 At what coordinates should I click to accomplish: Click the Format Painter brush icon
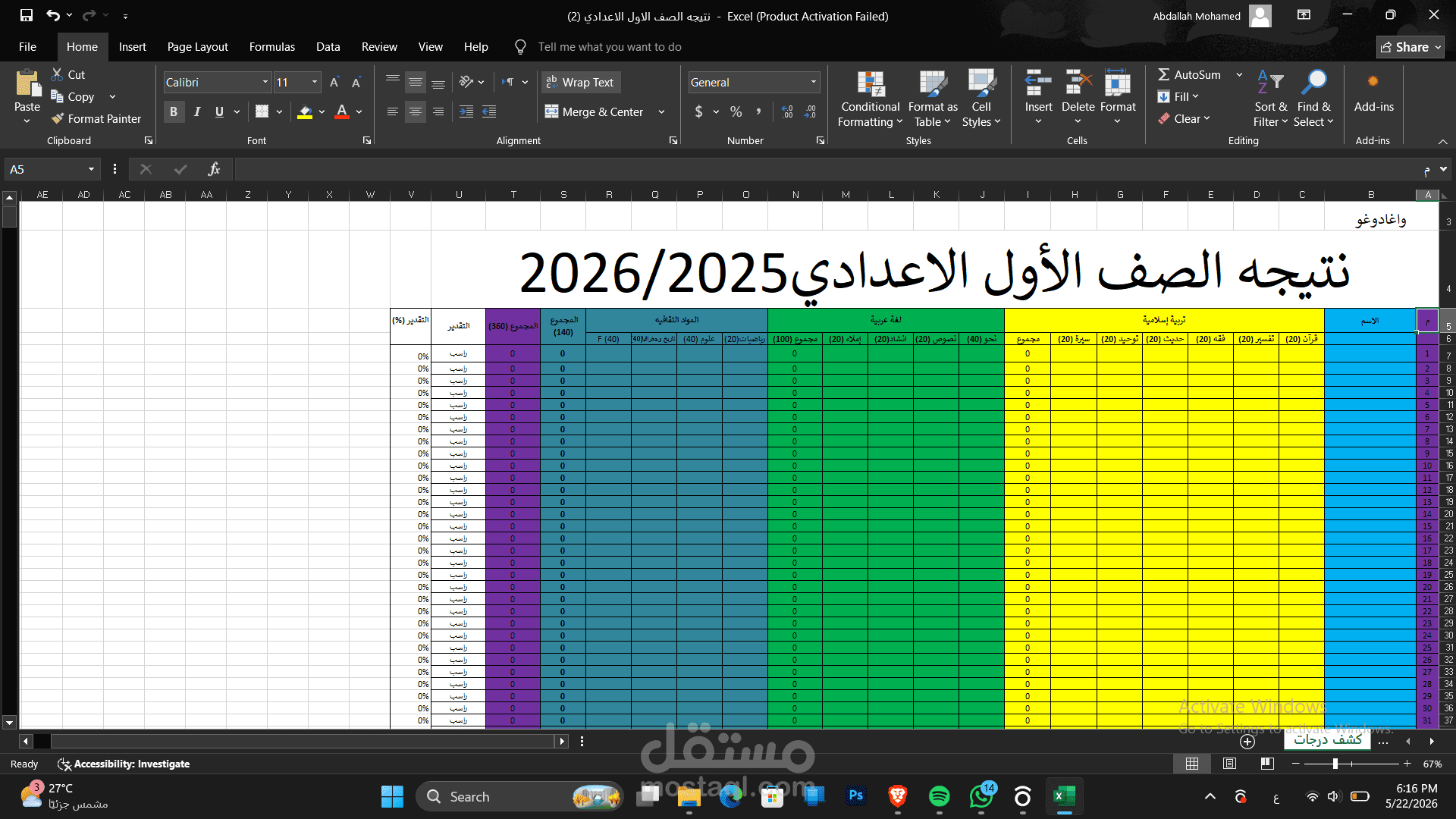pyautogui.click(x=58, y=118)
